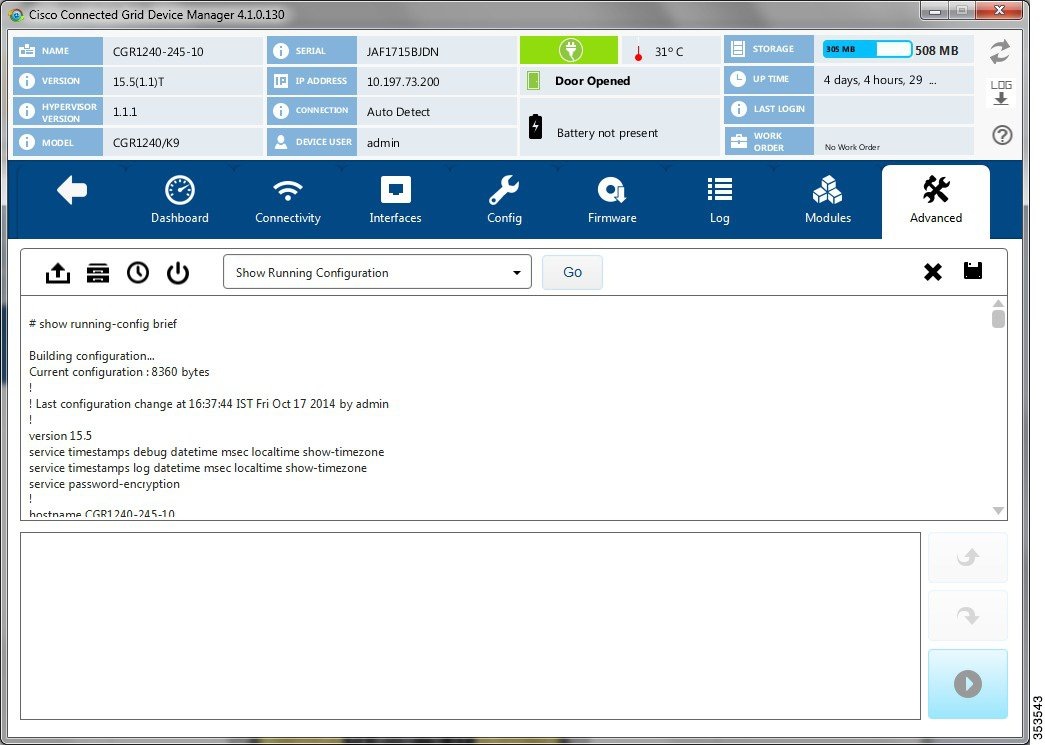This screenshot has width=1045, height=745.
Task: Click the Last Login info icon
Action: click(738, 109)
